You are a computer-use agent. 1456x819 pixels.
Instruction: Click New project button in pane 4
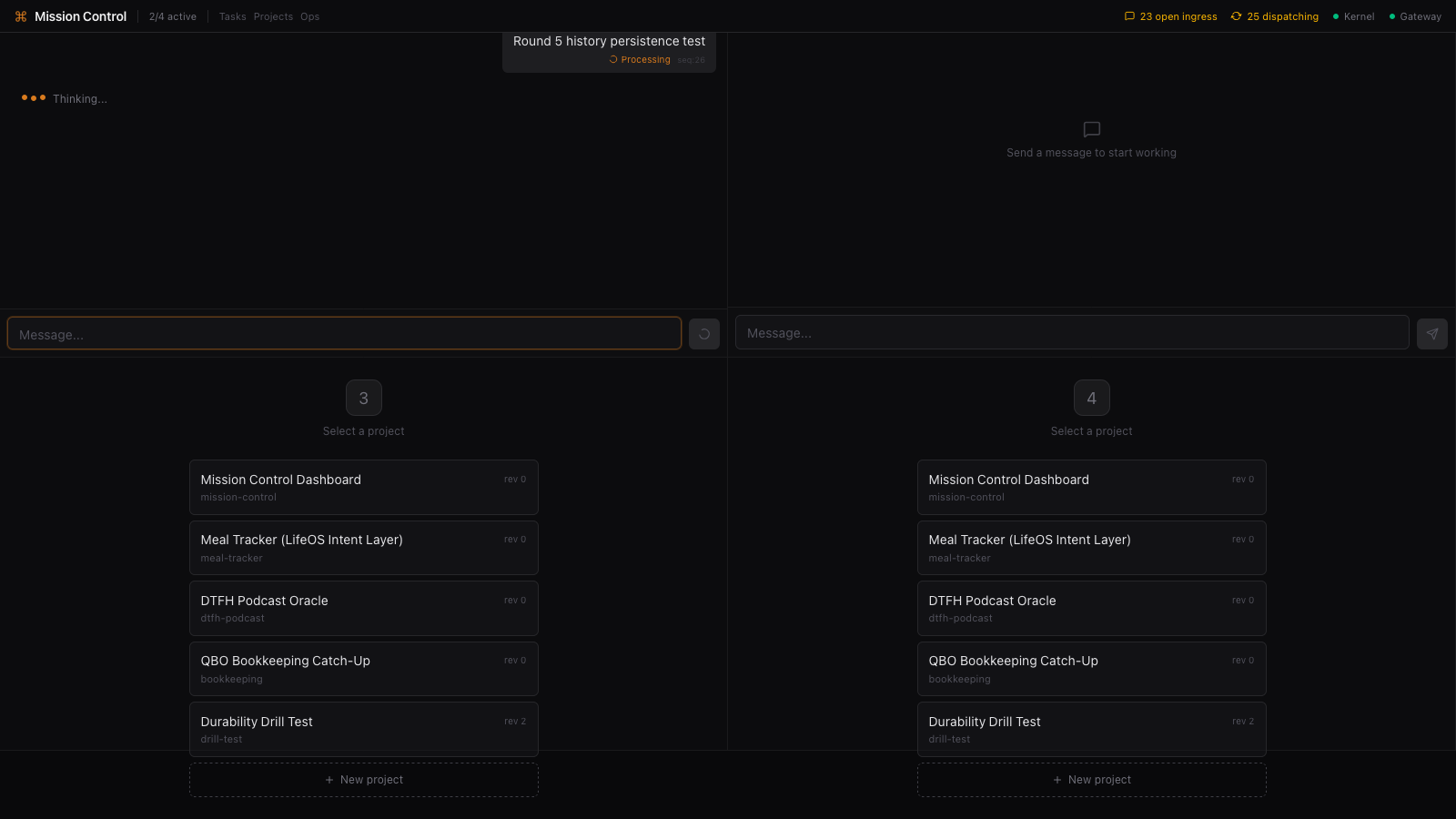coord(1091,780)
